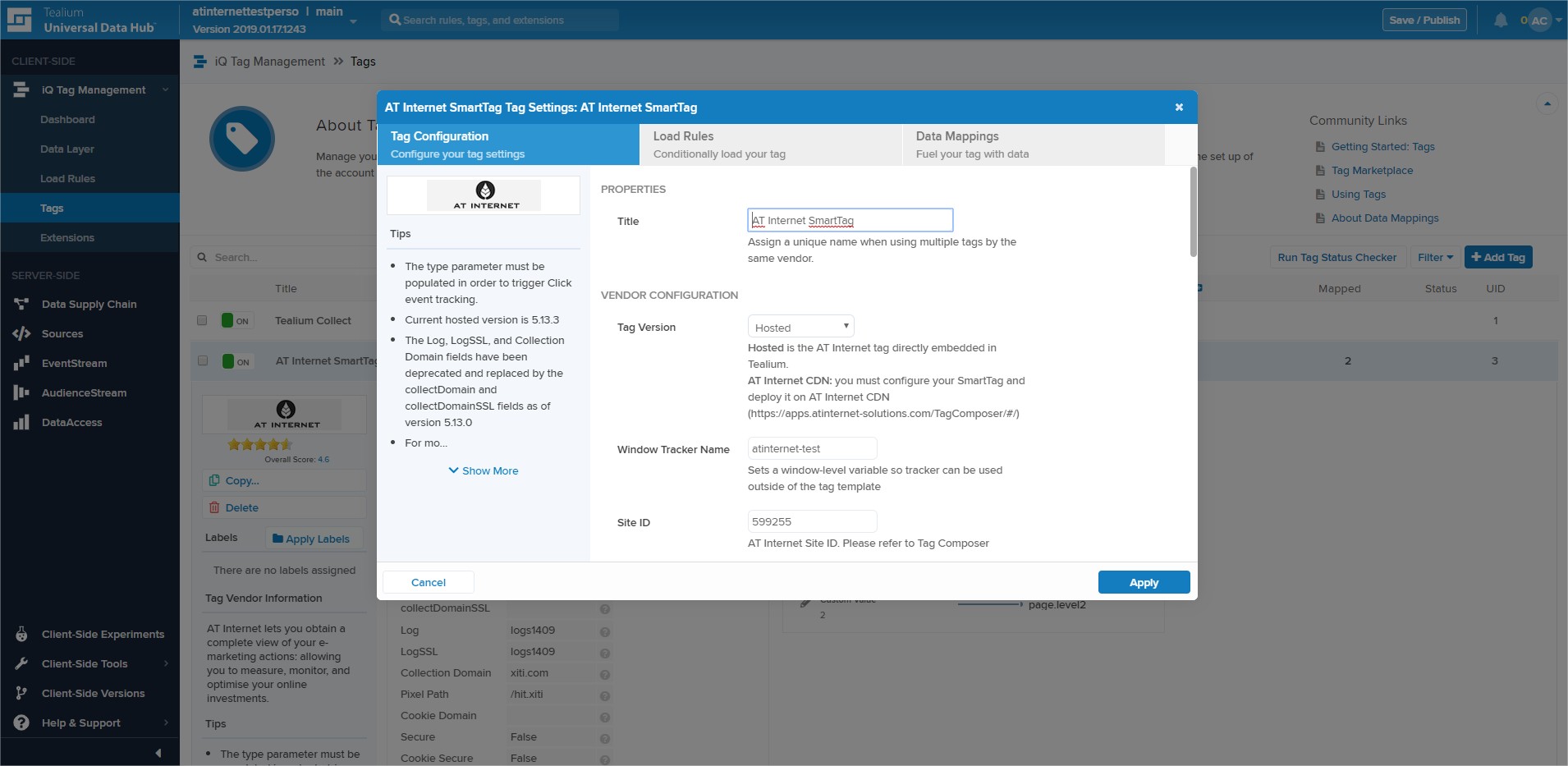Image resolution: width=1568 pixels, height=766 pixels.
Task: Open Client-Side Experiments flask icon
Action: pos(21,634)
